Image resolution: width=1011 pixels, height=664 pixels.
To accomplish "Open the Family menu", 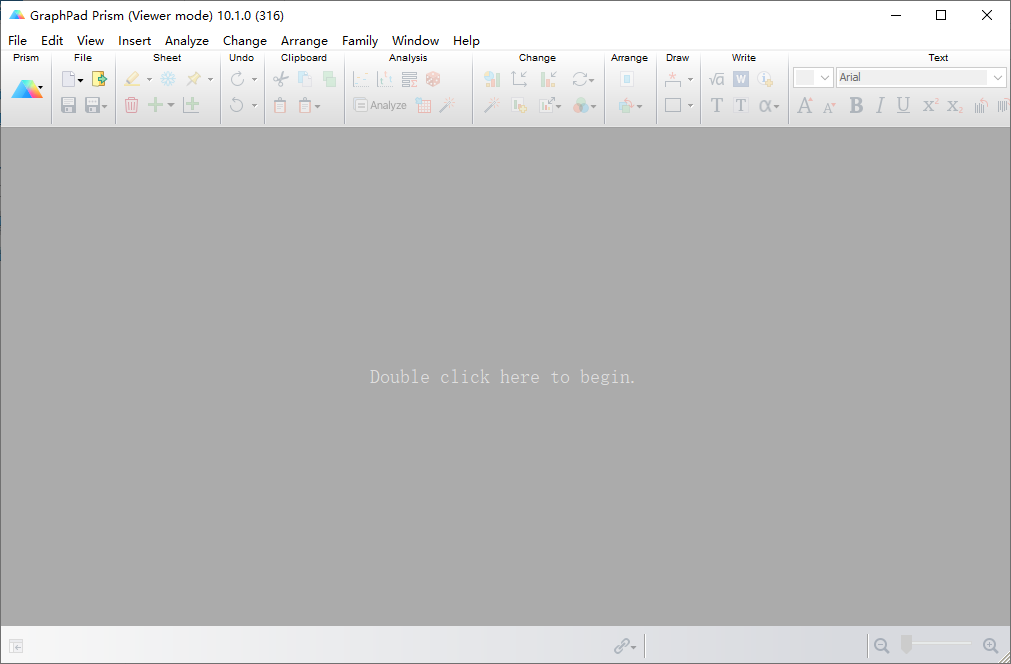I will click(360, 40).
